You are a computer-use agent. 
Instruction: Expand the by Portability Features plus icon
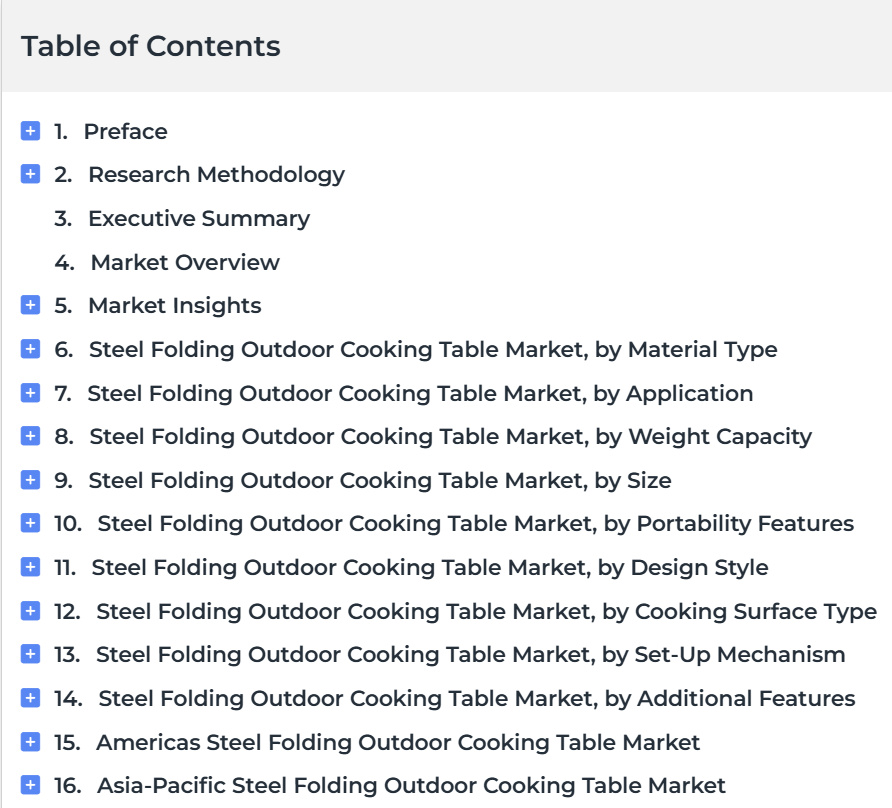pos(30,523)
